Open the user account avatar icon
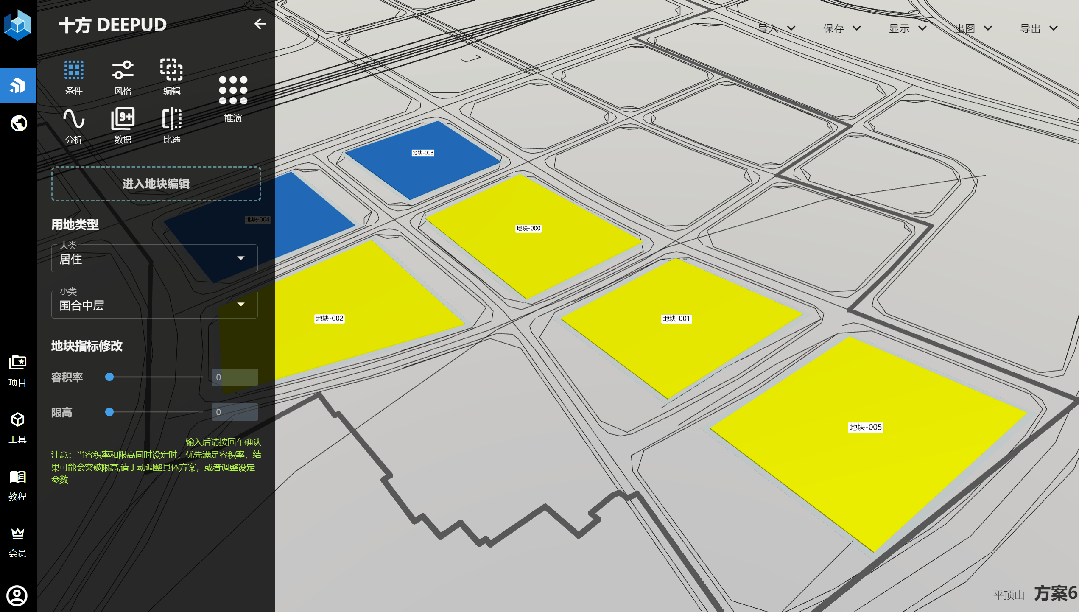 click(17, 595)
